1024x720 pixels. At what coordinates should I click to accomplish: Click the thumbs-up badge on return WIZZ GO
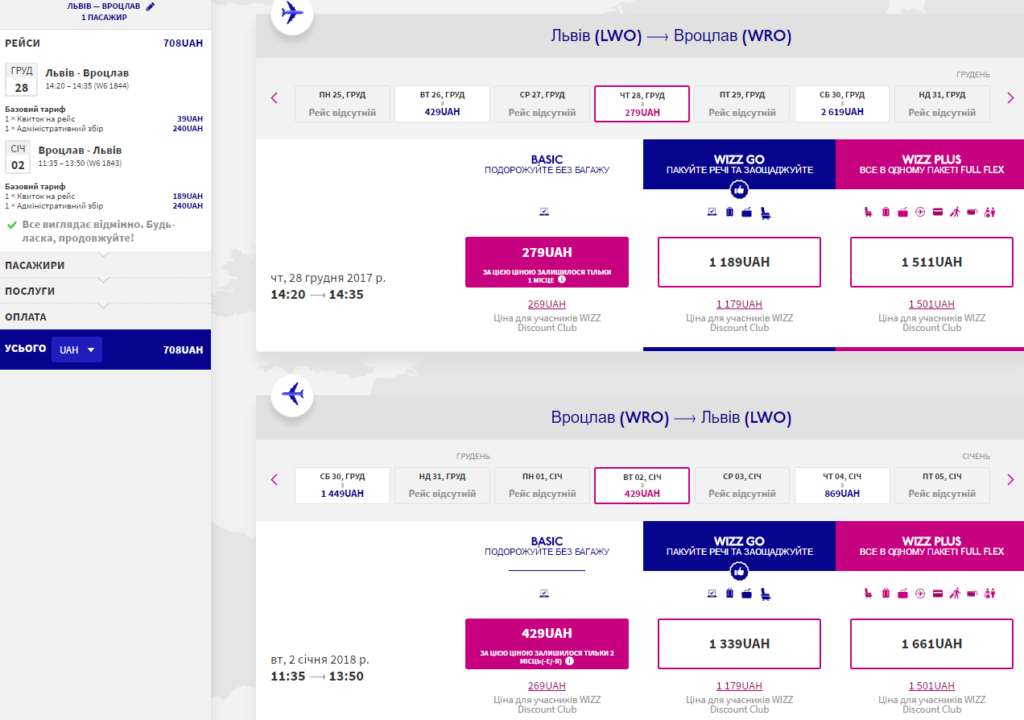click(739, 572)
